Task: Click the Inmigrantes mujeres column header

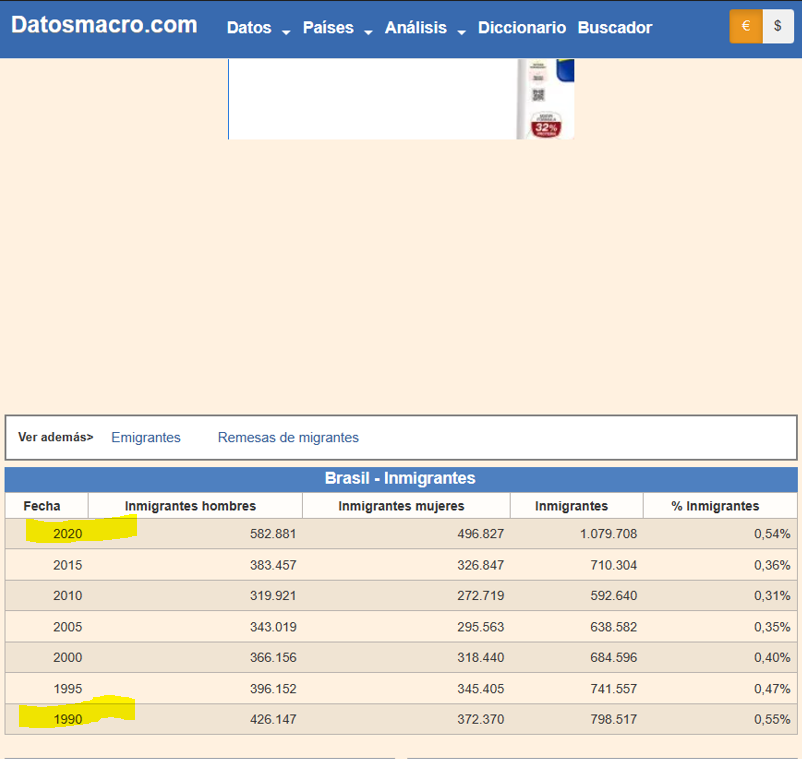Action: (401, 506)
